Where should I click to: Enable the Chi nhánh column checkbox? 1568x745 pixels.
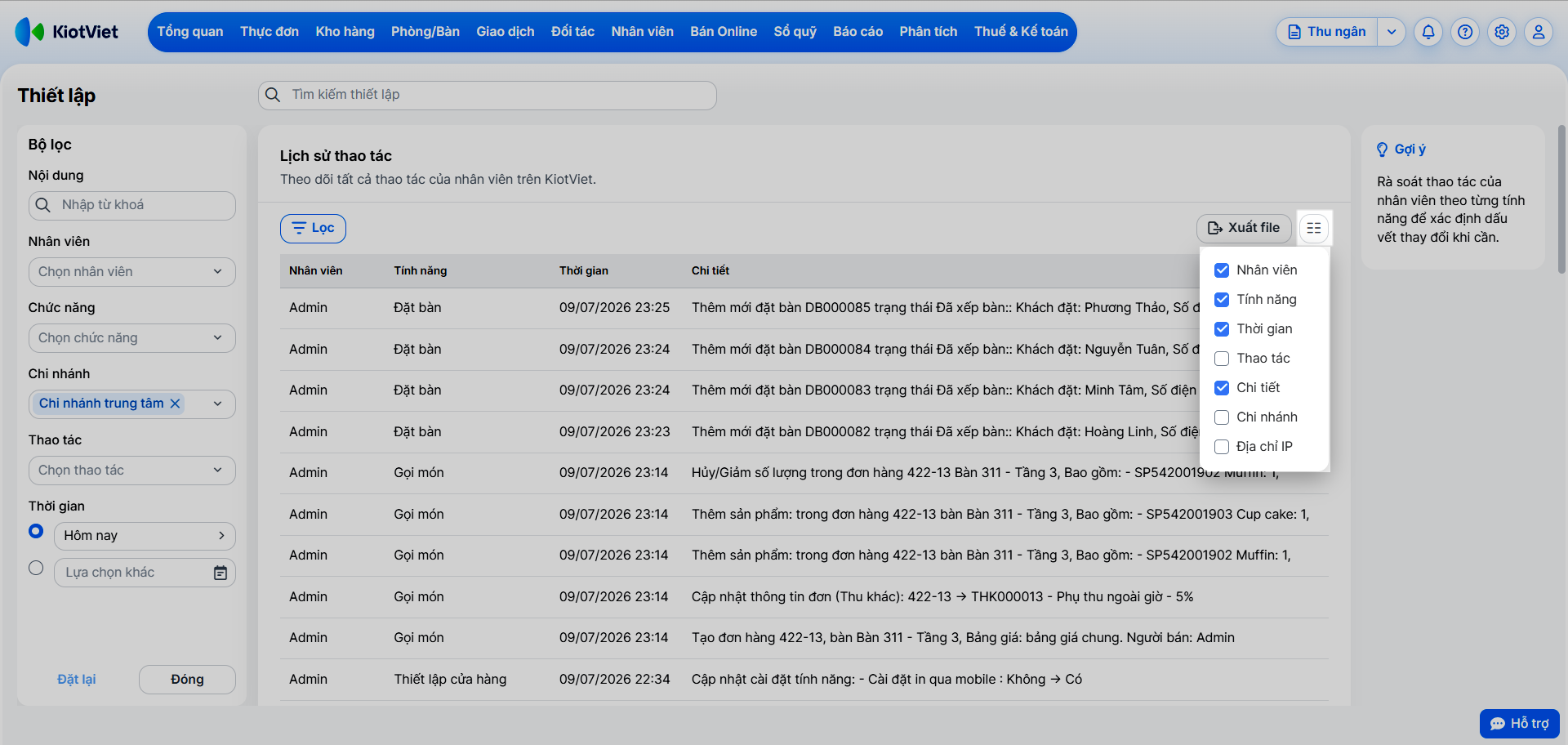[x=1222, y=417]
